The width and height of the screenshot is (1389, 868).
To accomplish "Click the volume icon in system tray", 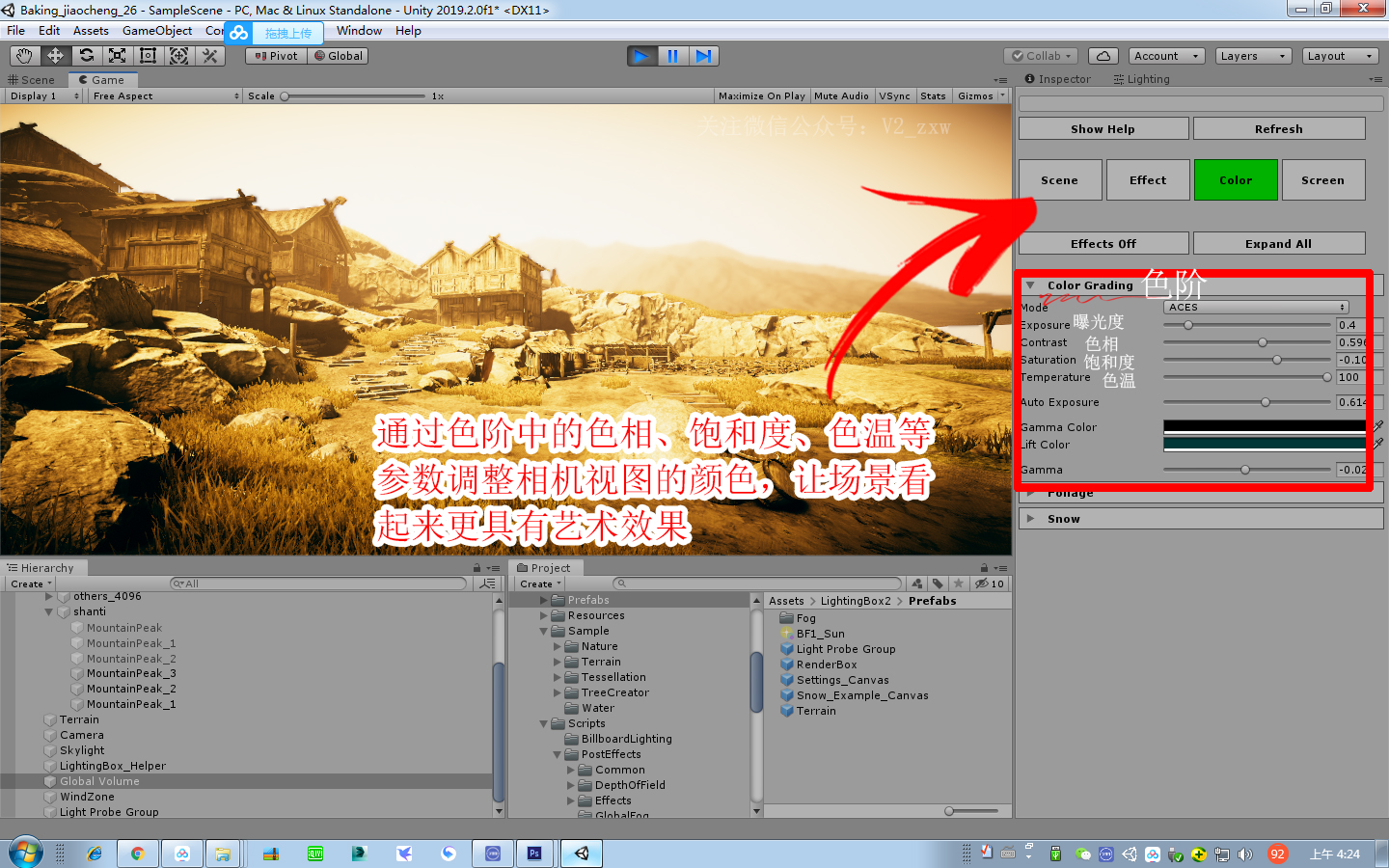I will click(1245, 854).
